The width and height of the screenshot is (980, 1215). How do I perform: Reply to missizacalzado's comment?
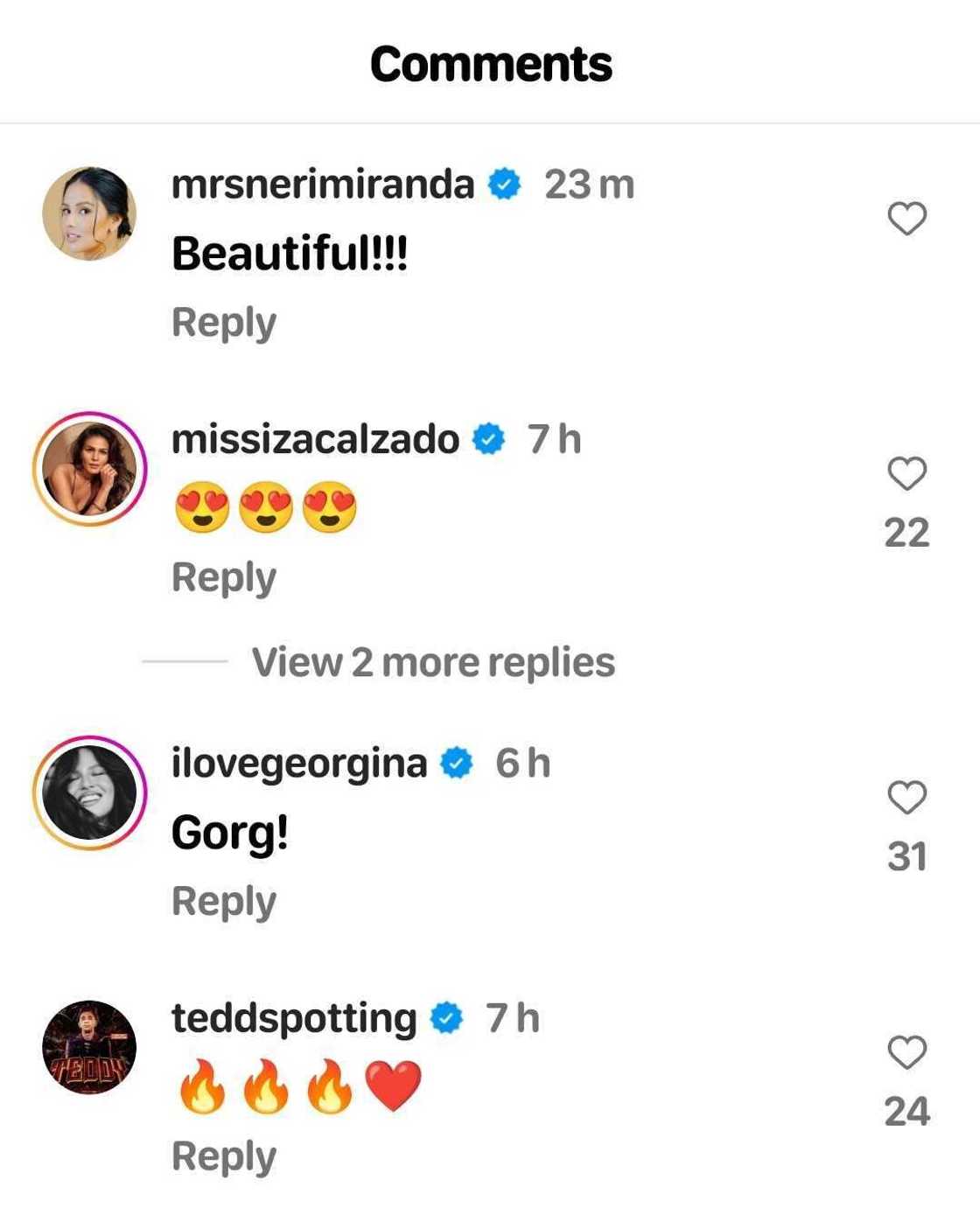(224, 578)
